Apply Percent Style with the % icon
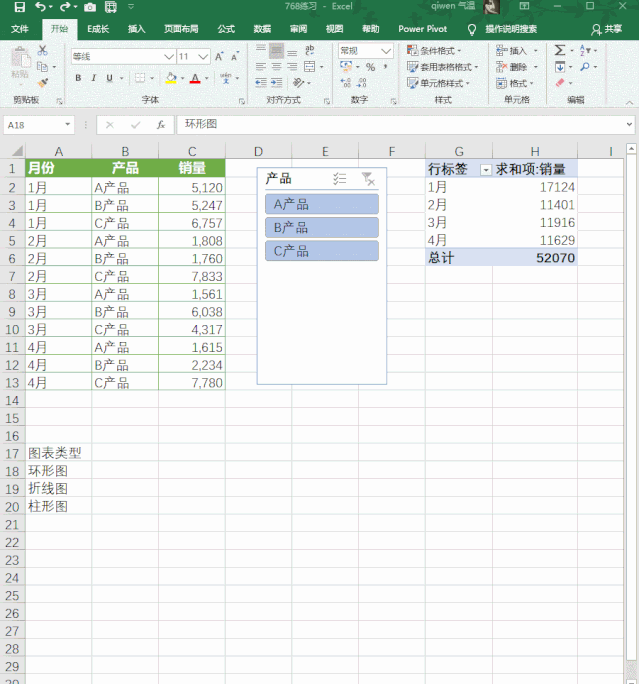Screen dimensions: 639x684 coord(370,67)
